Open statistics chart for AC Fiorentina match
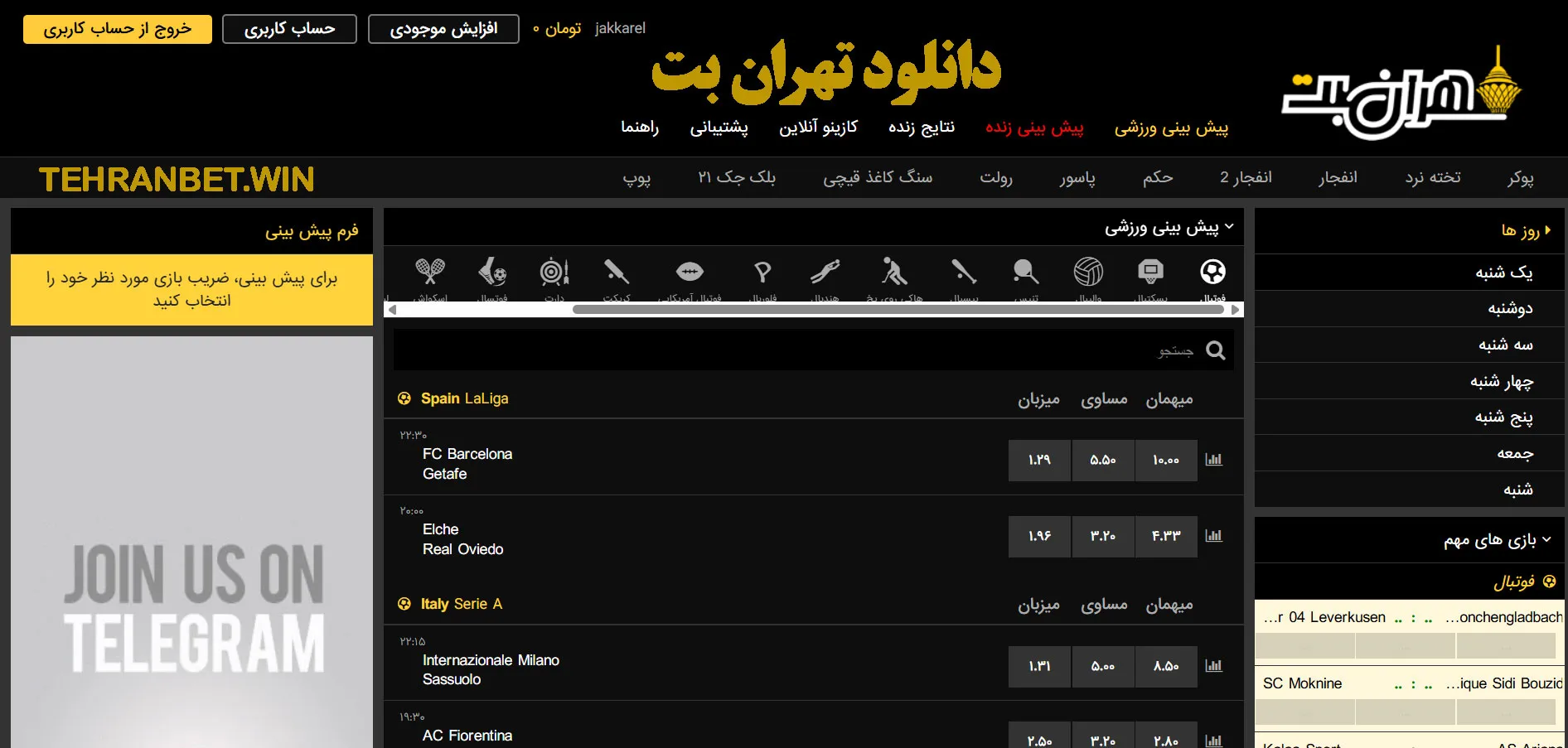Image resolution: width=1568 pixels, height=748 pixels. 1214,741
